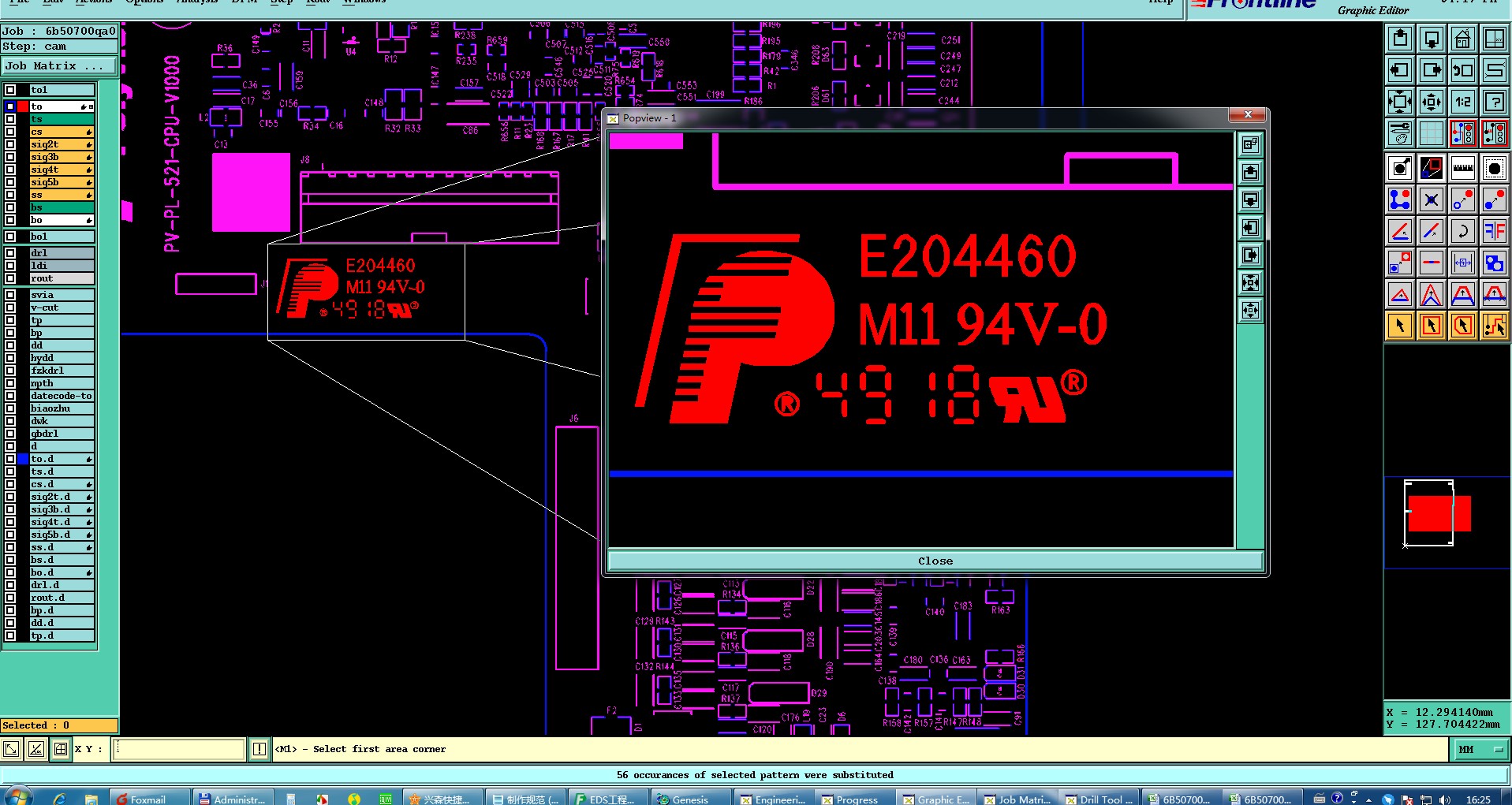The width and height of the screenshot is (1512, 805).
Task: Tick the checkbox for layer bo
Action: click(x=10, y=220)
